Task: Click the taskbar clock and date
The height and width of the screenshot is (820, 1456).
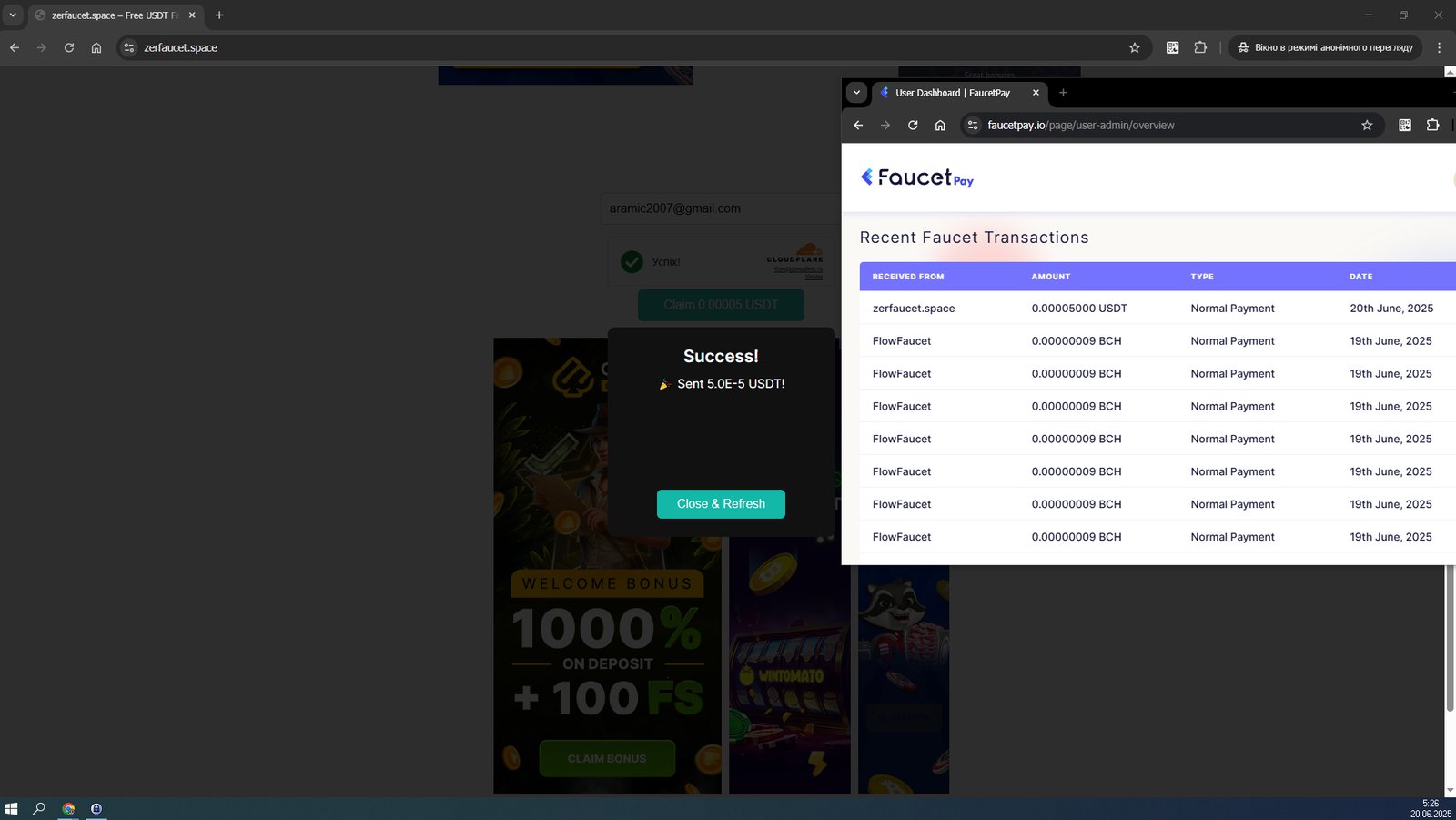Action: click(1431, 808)
